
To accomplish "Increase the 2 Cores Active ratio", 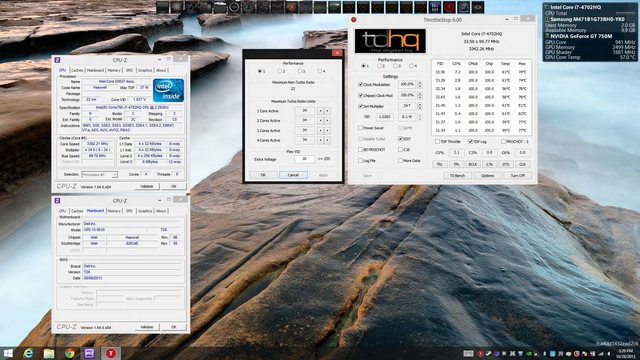I will (327, 121).
